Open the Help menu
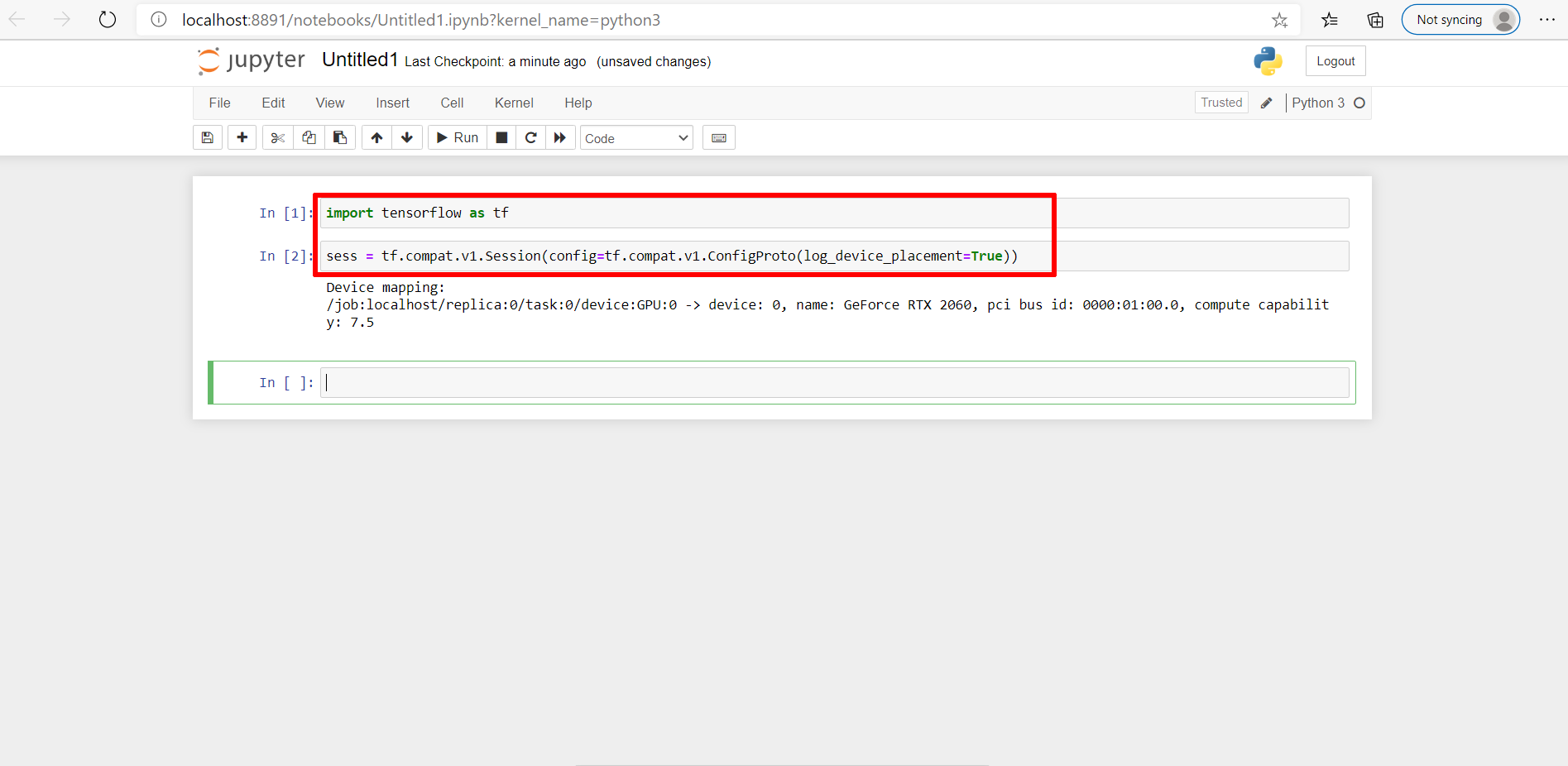The image size is (1568, 766). pos(578,103)
